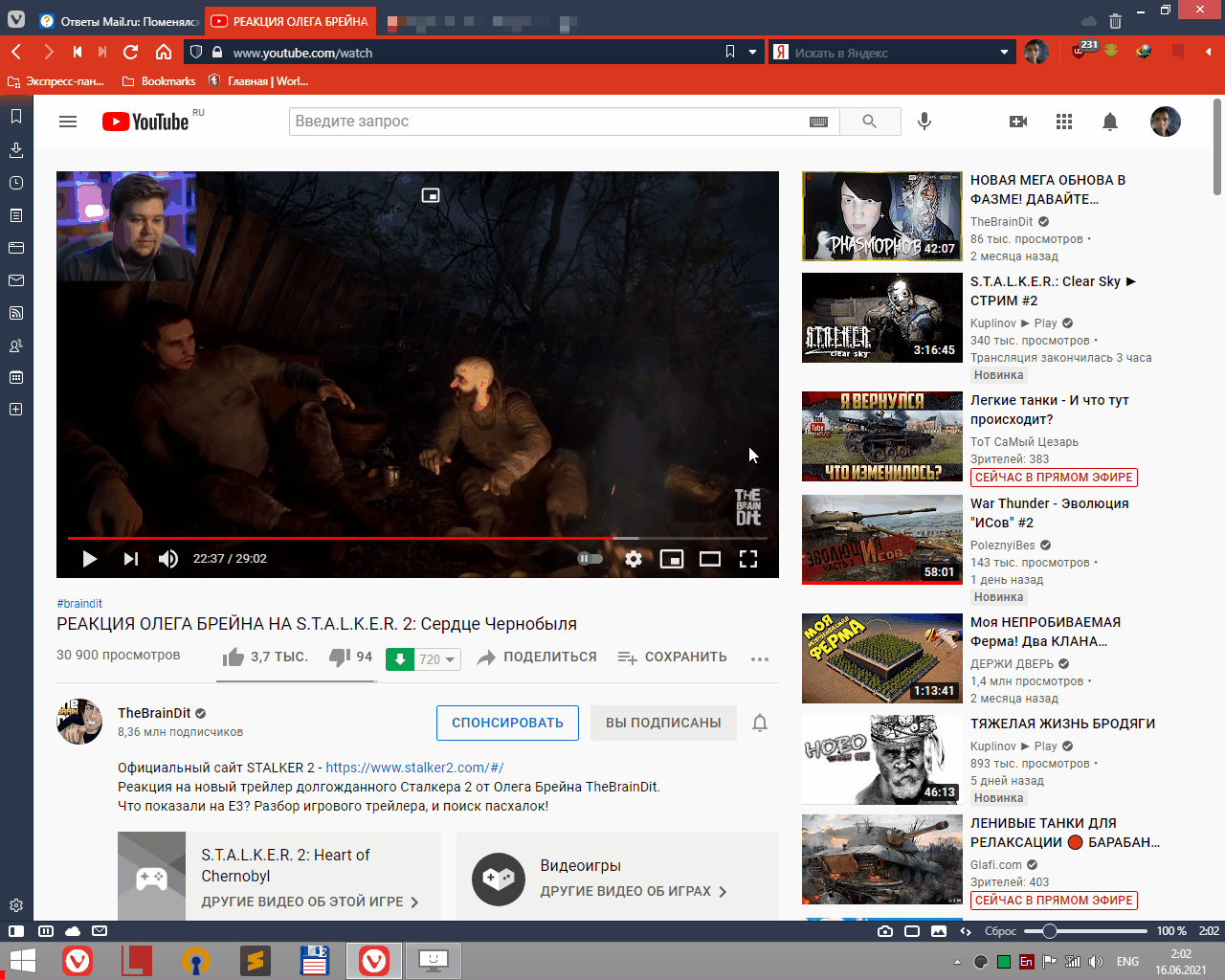This screenshot has width=1225, height=980.
Task: Play the video
Action: click(x=90, y=559)
